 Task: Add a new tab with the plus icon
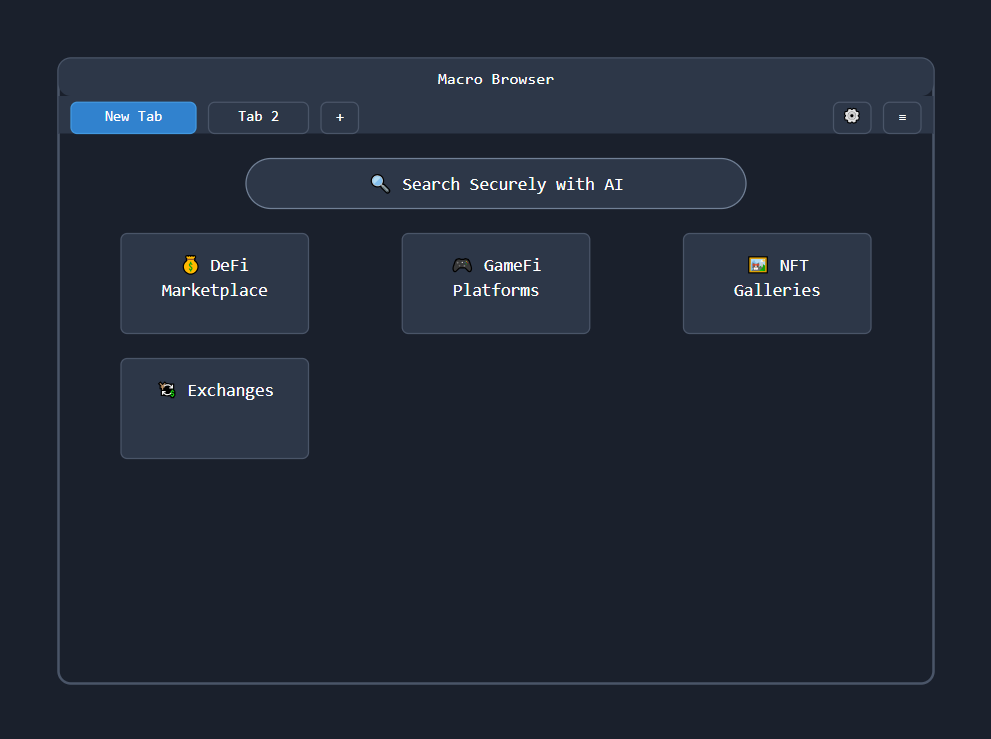[x=339, y=118]
